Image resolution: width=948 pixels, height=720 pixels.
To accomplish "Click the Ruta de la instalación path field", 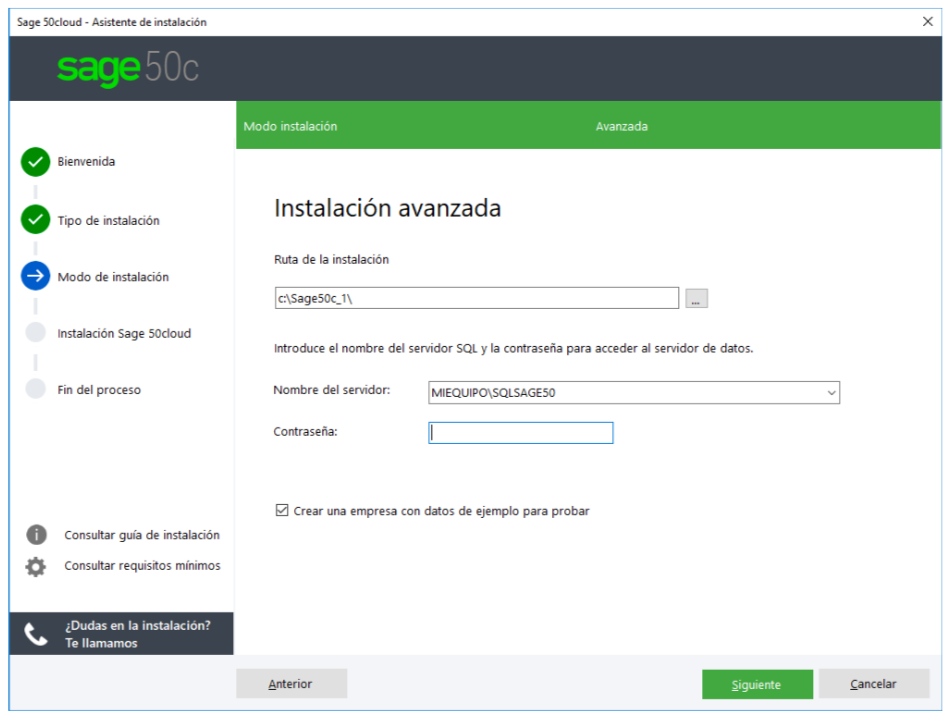I will click(x=477, y=298).
